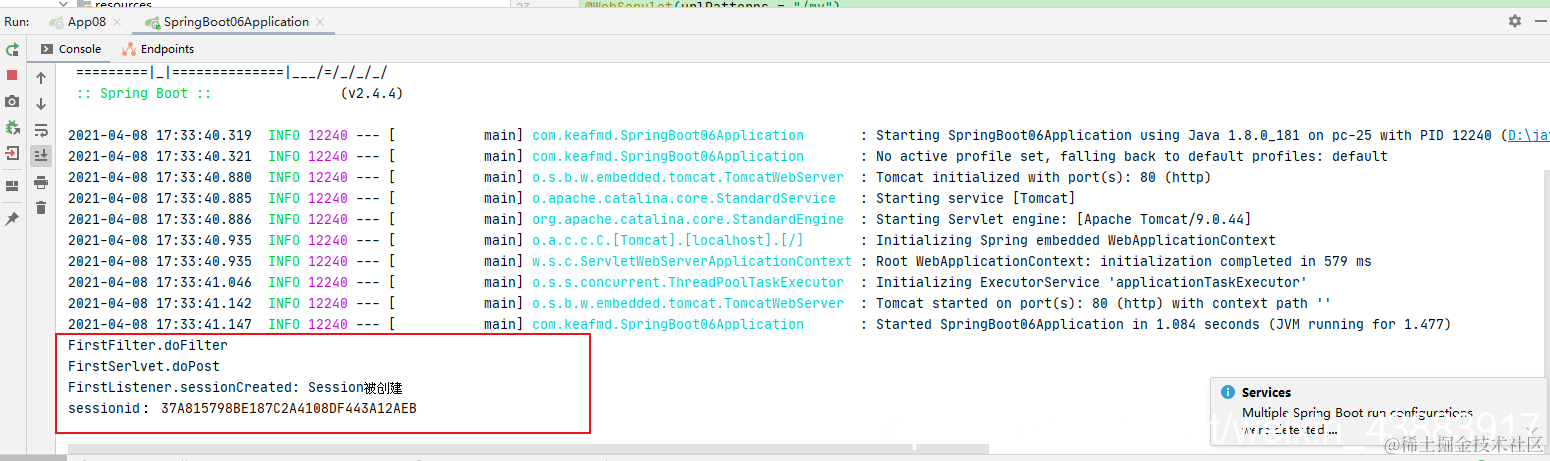Click the '(v2.4.4)' version text

coord(371,93)
